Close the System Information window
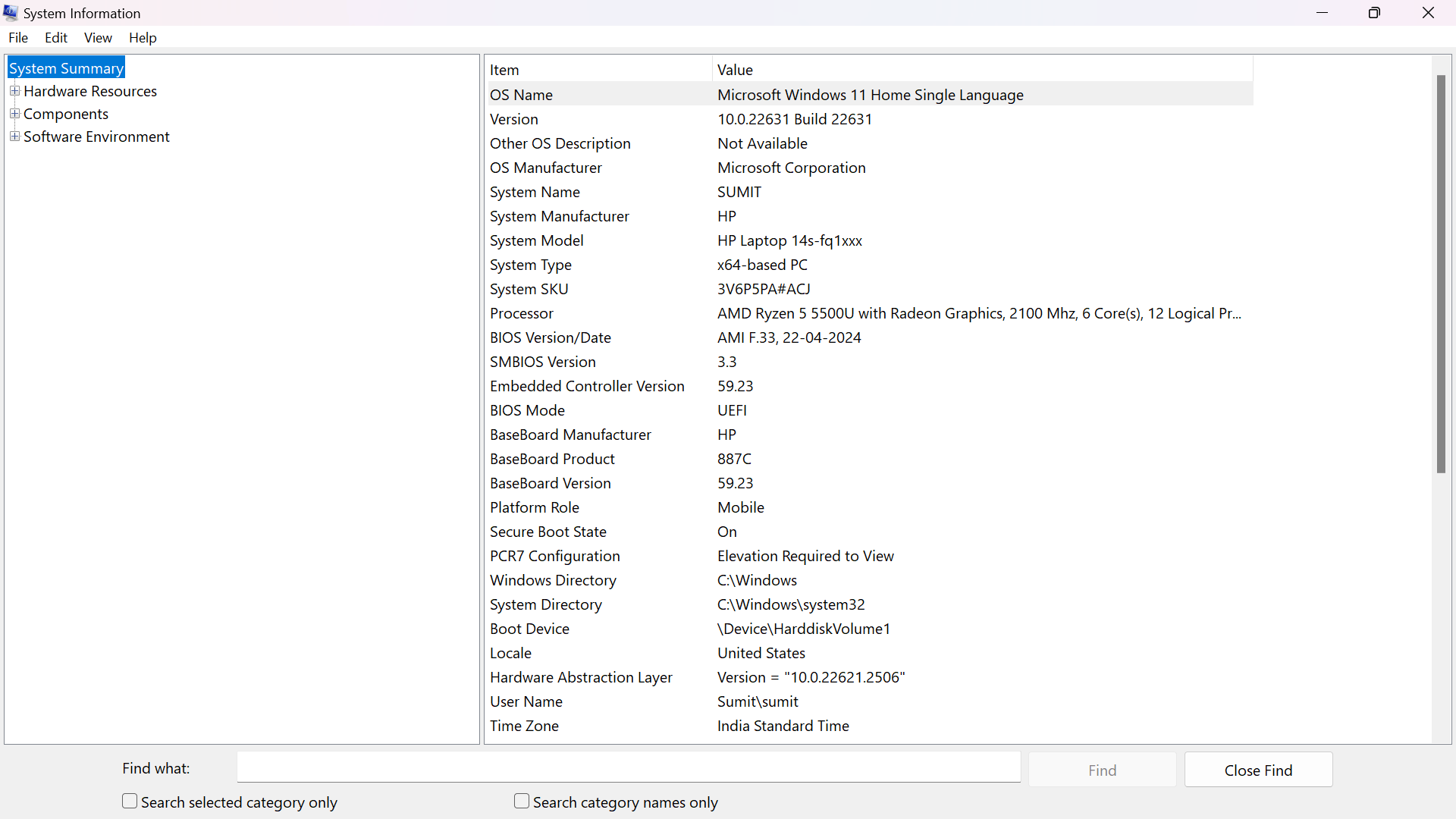Image resolution: width=1456 pixels, height=819 pixels. [1428, 13]
